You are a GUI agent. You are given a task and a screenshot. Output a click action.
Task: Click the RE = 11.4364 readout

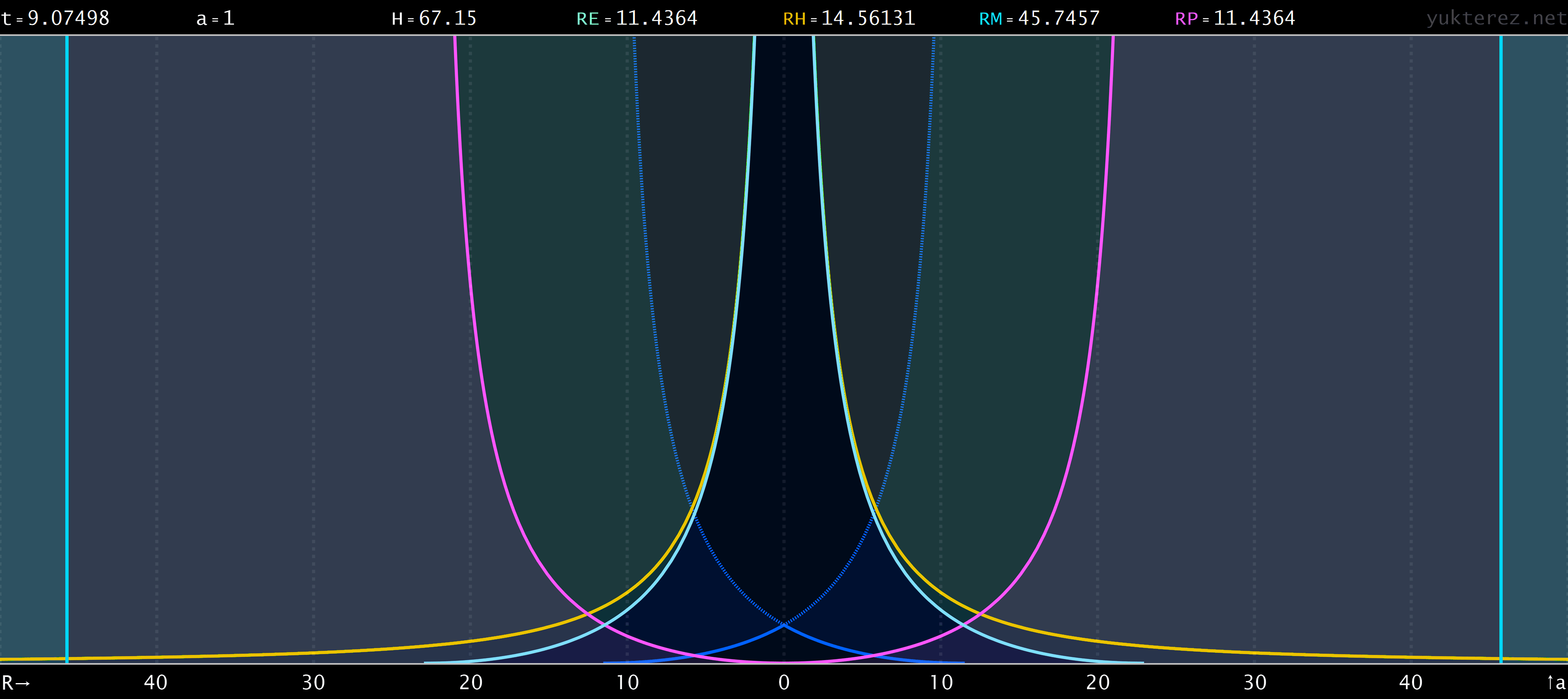[637, 18]
